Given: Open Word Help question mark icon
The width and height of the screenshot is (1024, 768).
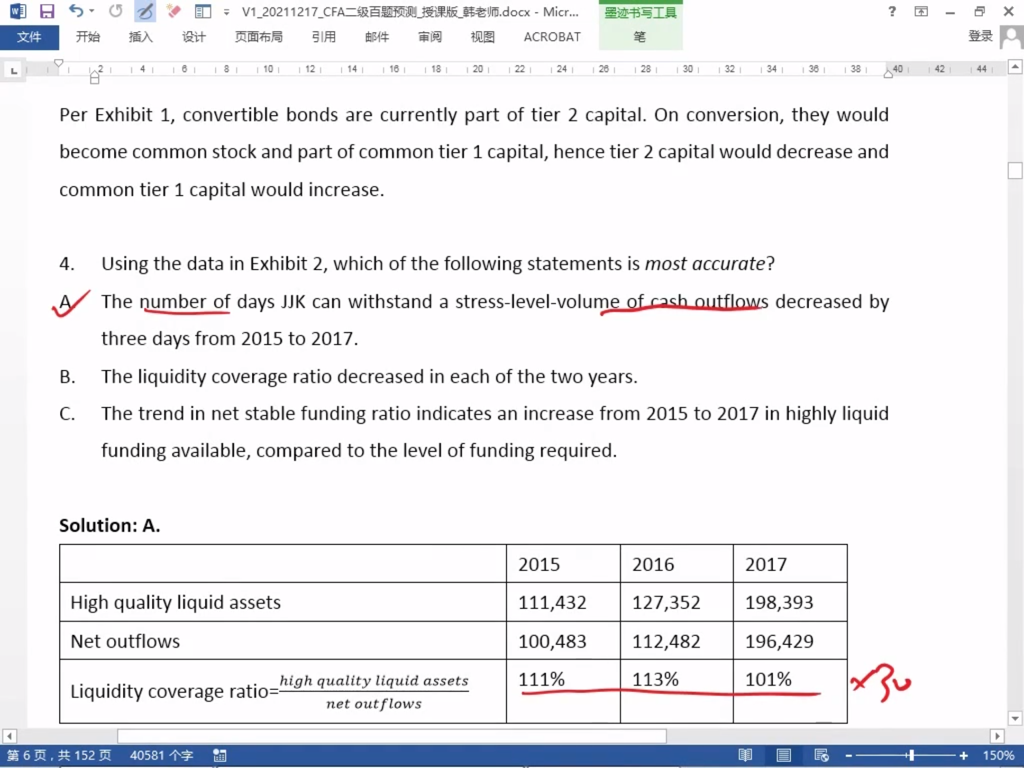Looking at the screenshot, I should pyautogui.click(x=892, y=11).
